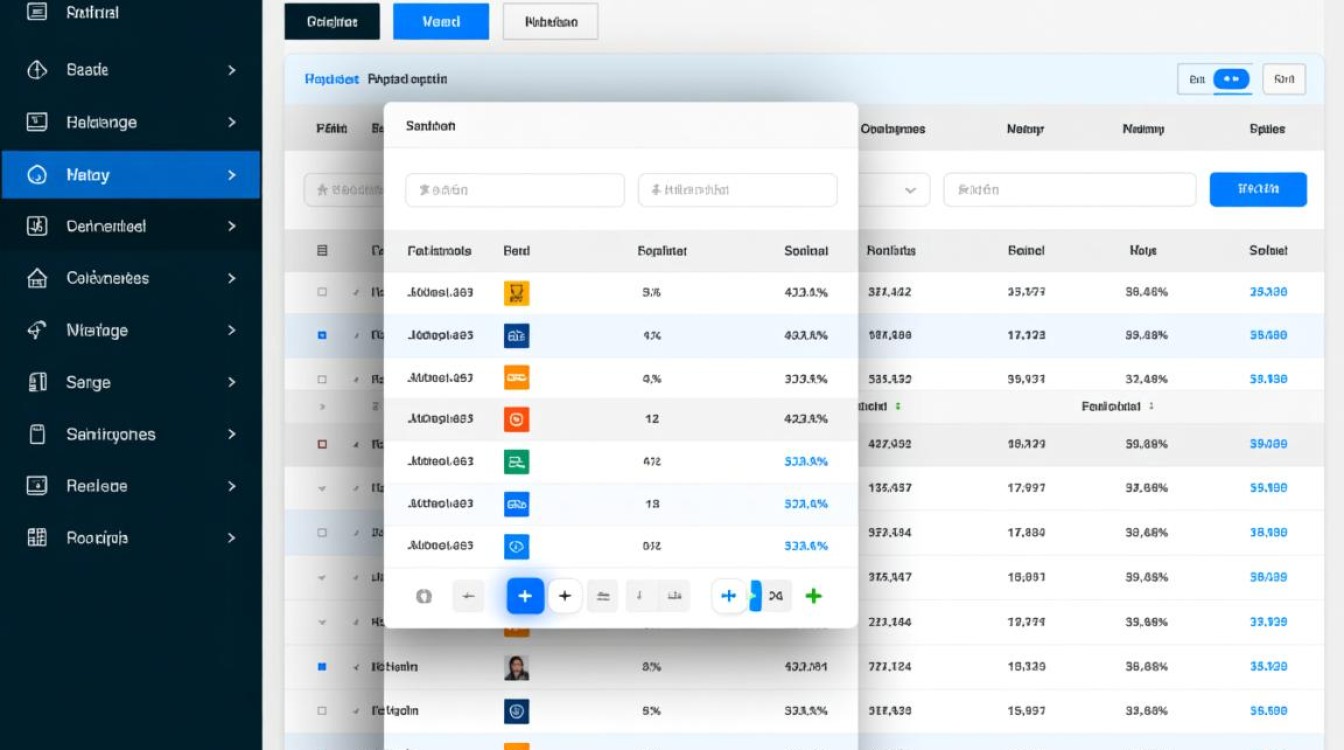Toggle the blue switch at the panel's top right

(x=1231, y=79)
